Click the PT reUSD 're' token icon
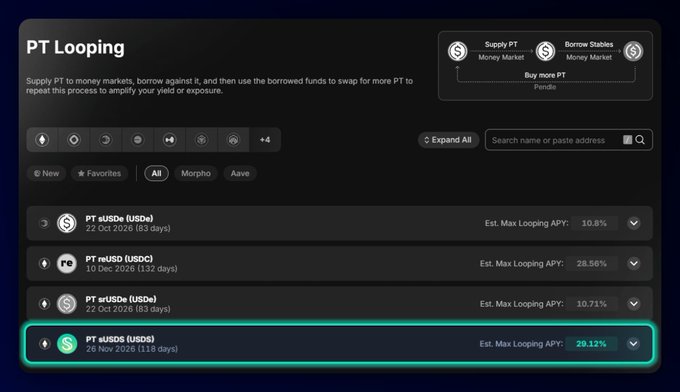680x392 pixels. tap(67, 264)
